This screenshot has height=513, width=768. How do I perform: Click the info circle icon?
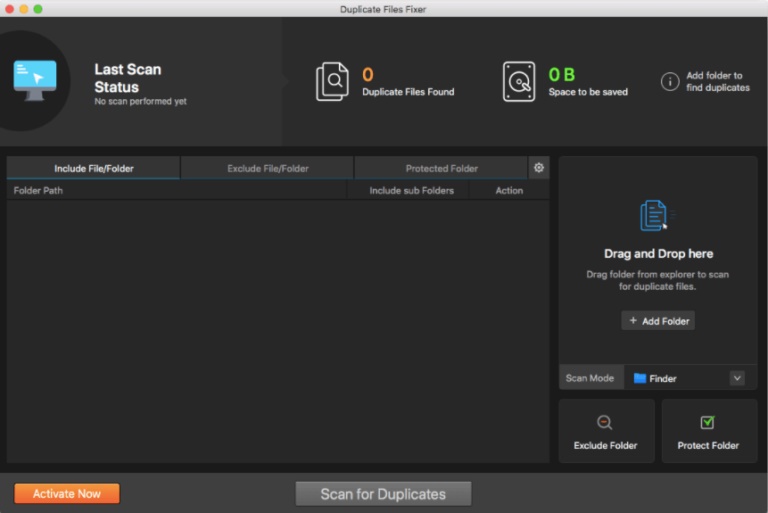point(670,81)
